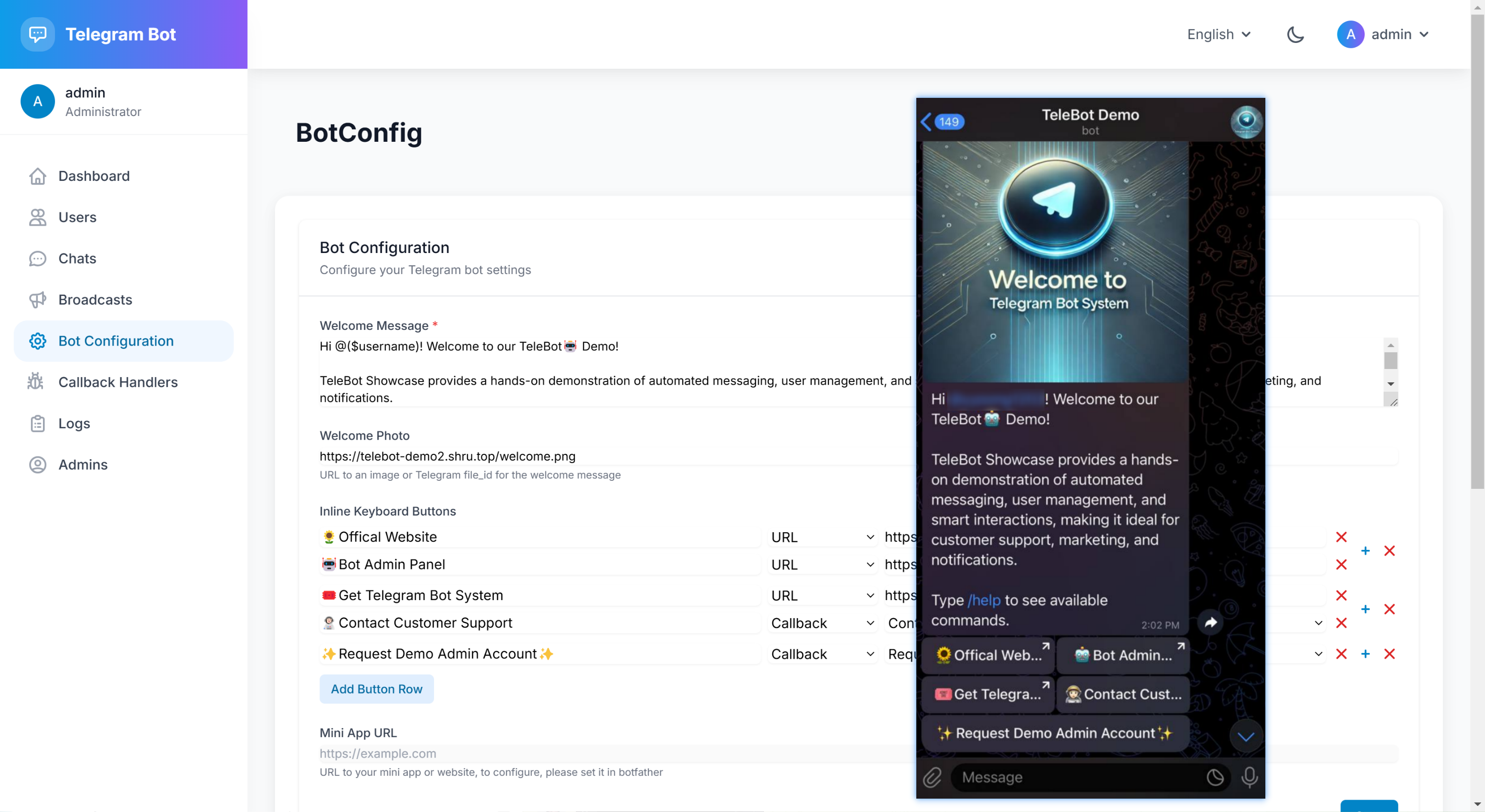This screenshot has height=812, width=1485.
Task: Remove the whole Get Telegram and Contact Support row
Action: 1389,609
